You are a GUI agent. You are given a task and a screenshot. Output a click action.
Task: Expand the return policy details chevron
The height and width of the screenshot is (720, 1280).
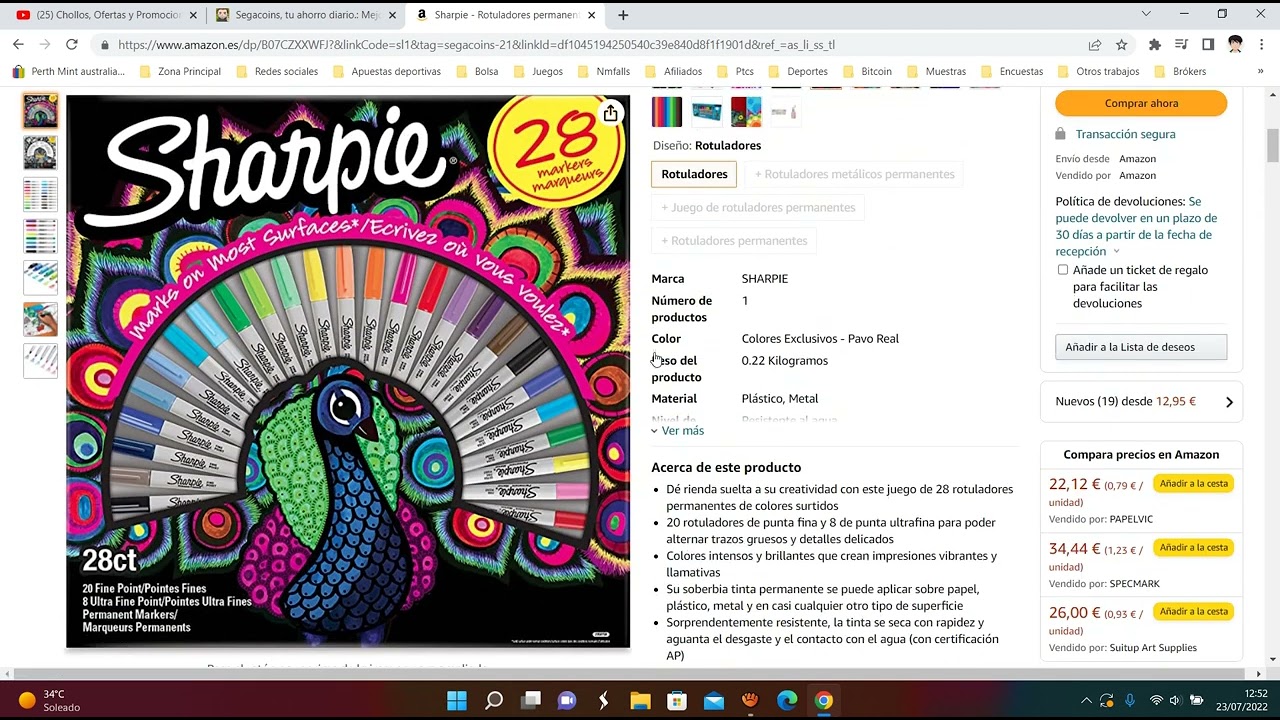[1116, 252]
